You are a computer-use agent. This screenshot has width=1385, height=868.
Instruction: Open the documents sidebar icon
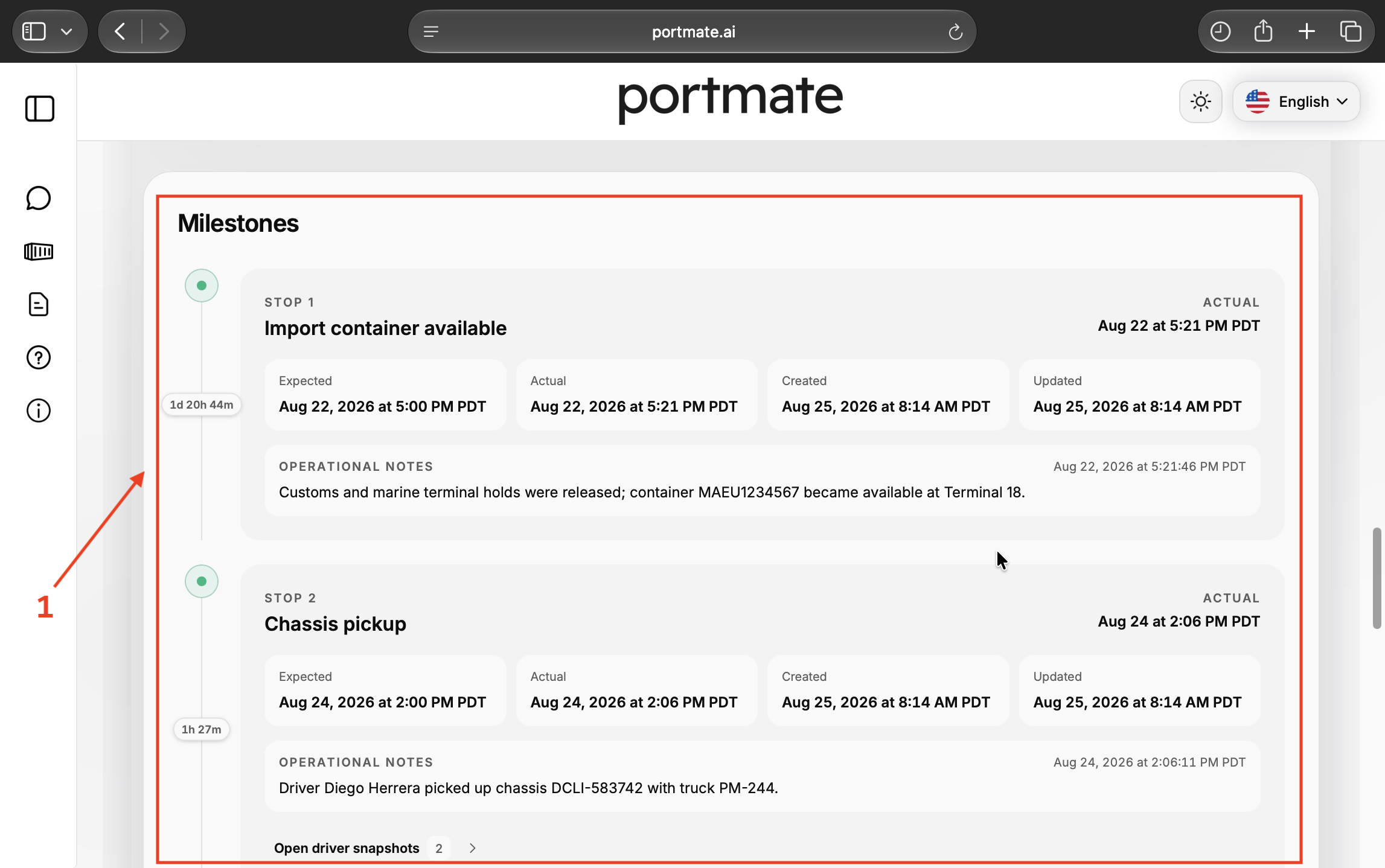(x=39, y=304)
